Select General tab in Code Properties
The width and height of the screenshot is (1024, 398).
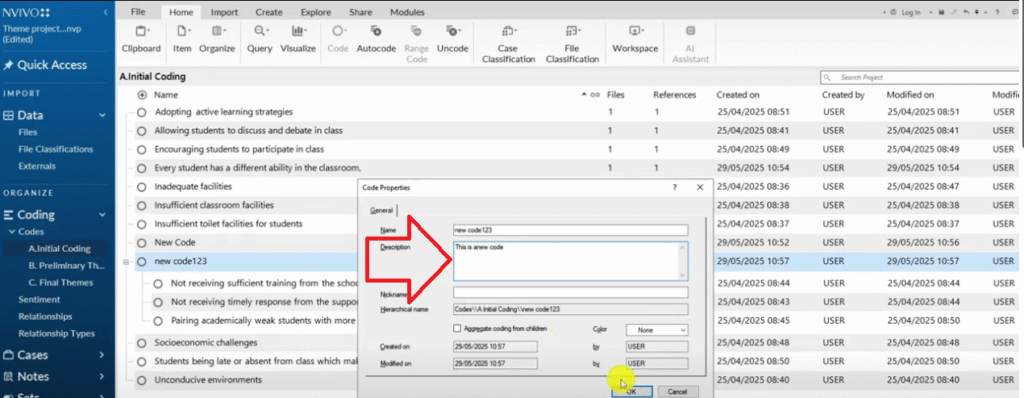pos(381,210)
